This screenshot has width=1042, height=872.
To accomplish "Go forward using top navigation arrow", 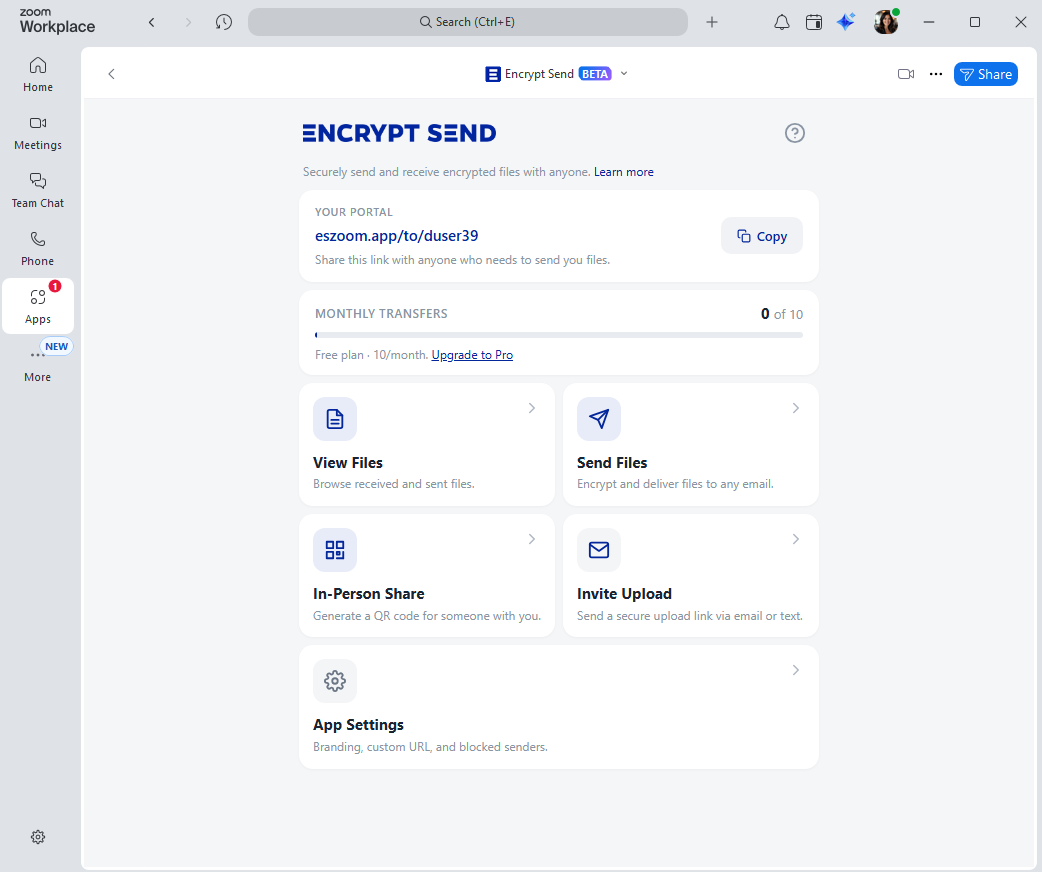I will (188, 23).
